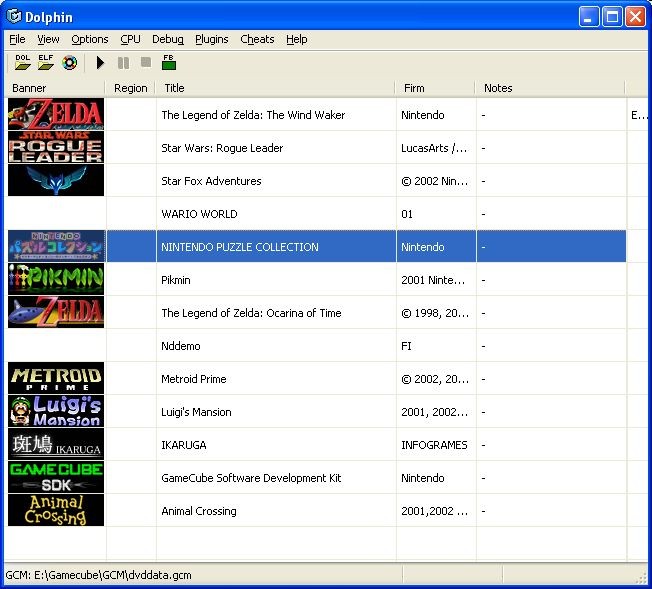Viewport: 652px width, 589px height.
Task: Click the colorful disc icon in toolbar
Action: (x=69, y=63)
